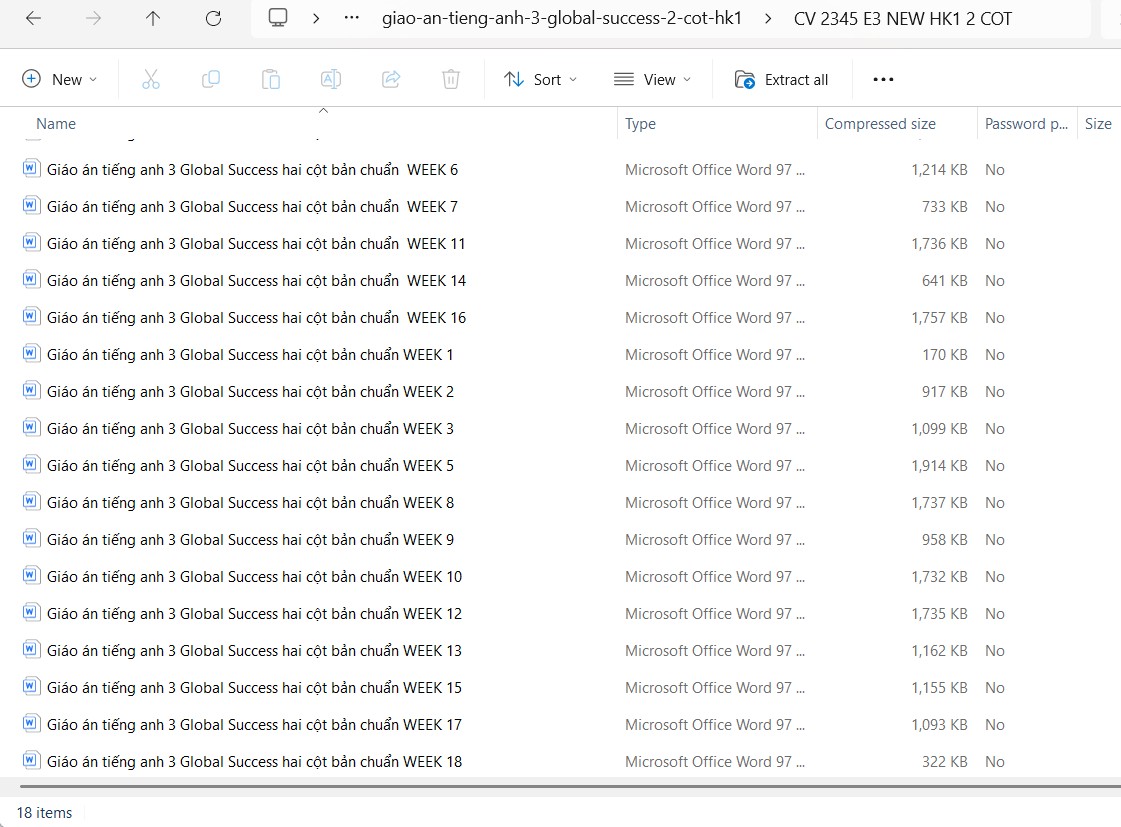Click the Extract all button
Screen dimensions: 1121x827
[x=782, y=79]
